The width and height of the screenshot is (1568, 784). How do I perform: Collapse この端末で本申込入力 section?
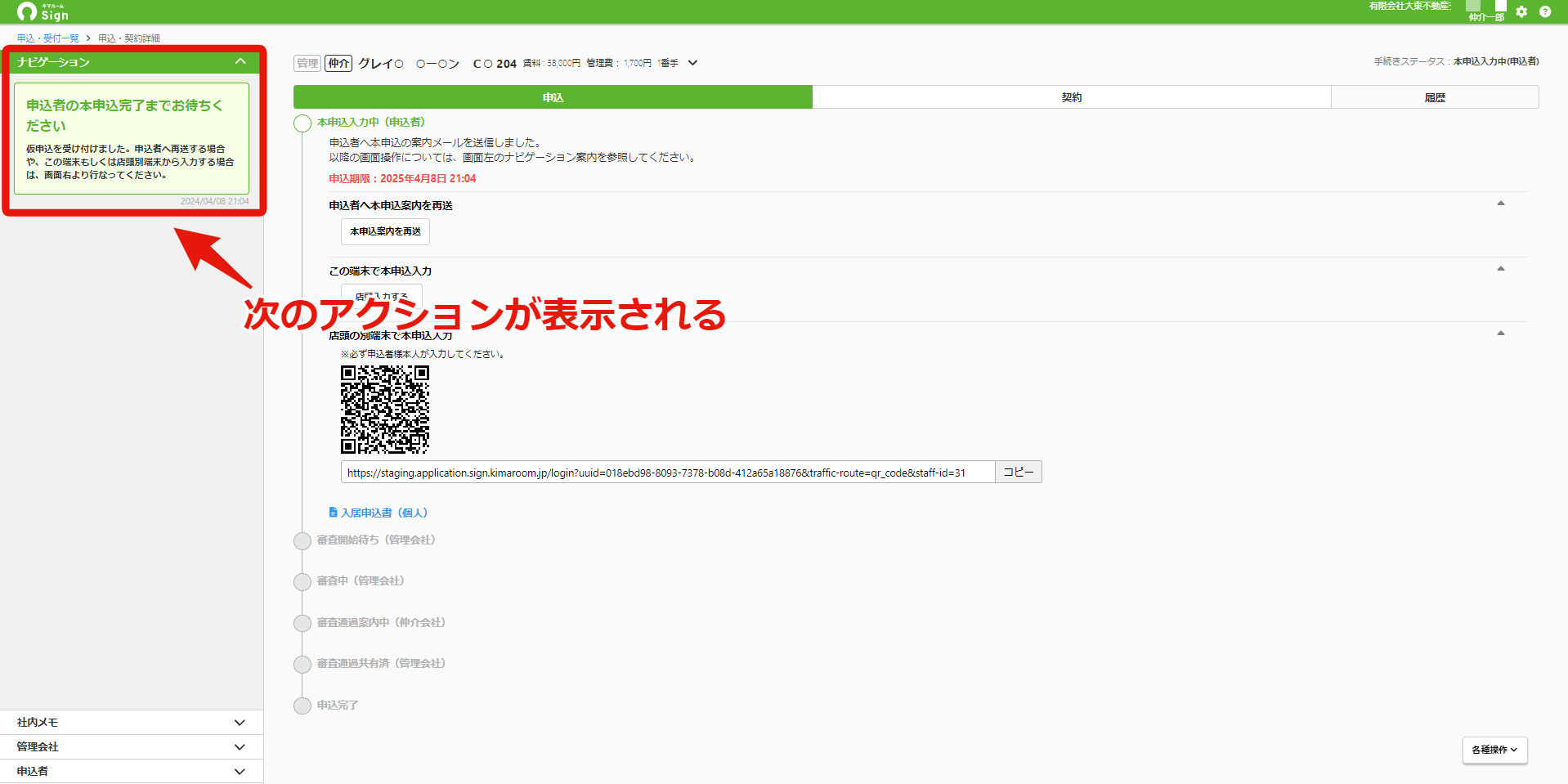tap(1501, 269)
